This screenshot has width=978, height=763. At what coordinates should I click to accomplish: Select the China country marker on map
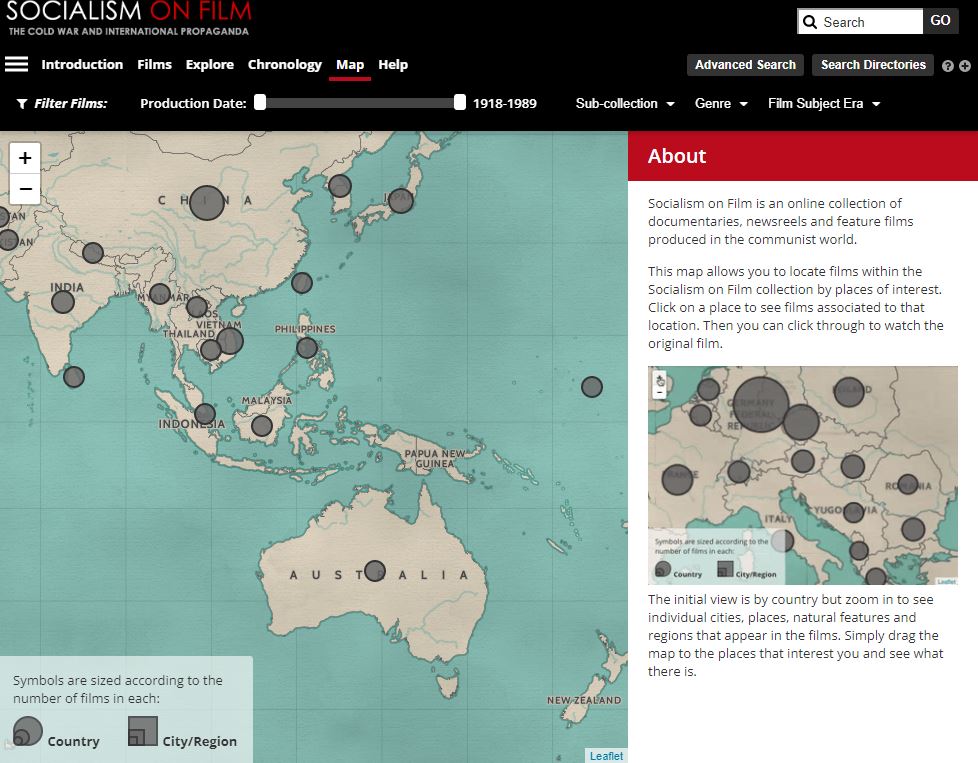pyautogui.click(x=207, y=203)
